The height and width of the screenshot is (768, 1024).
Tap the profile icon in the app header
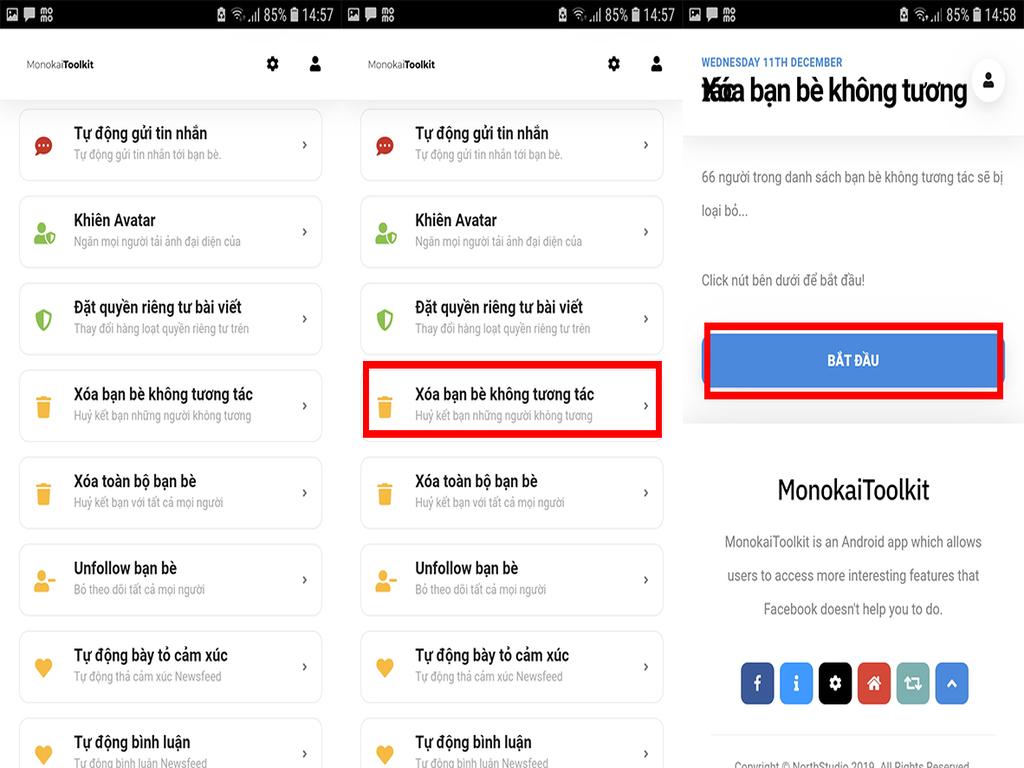click(315, 63)
